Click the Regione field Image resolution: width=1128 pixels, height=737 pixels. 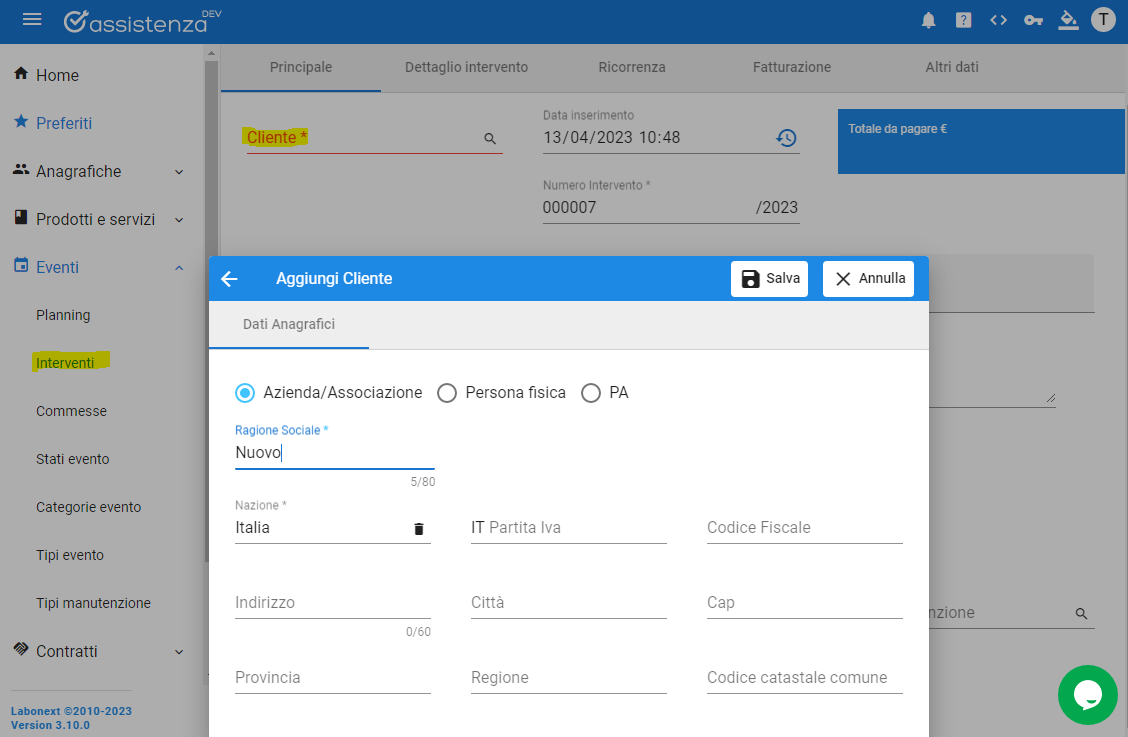[568, 677]
